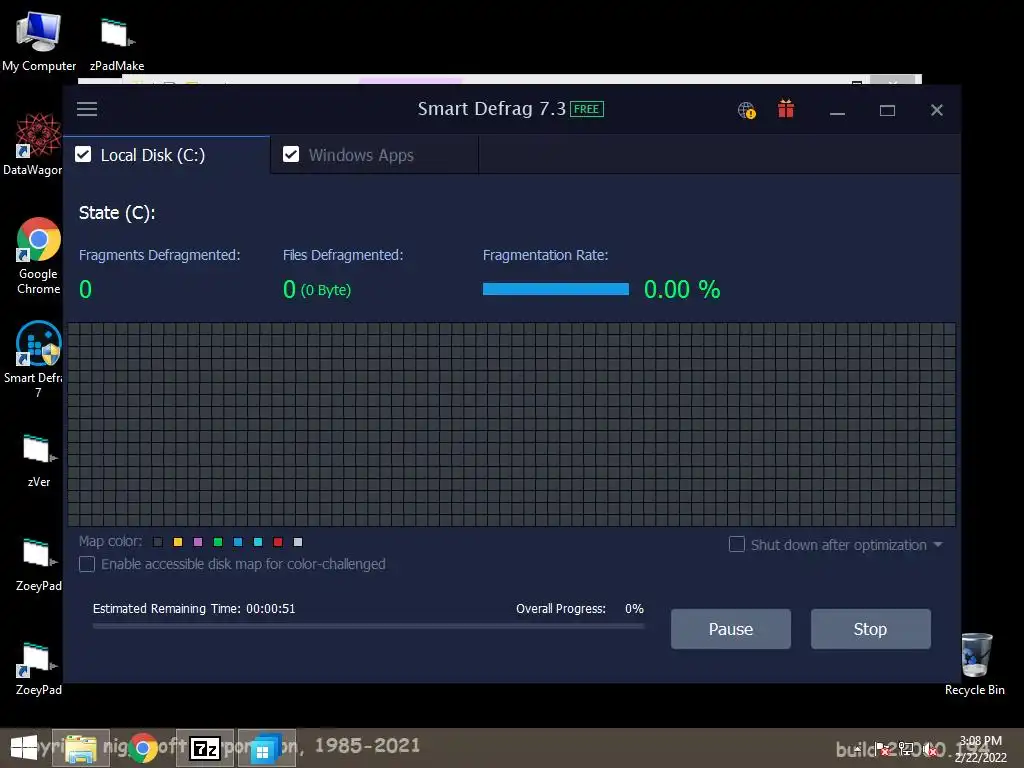Click the purple map color swatch
The image size is (1024, 768).
198,542
